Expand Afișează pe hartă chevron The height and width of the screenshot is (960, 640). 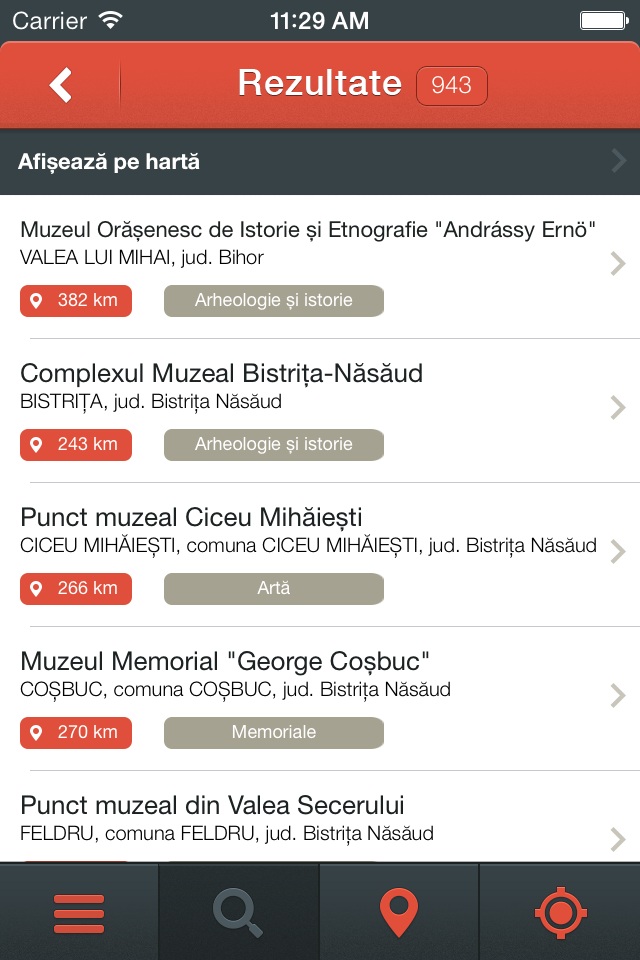[x=619, y=161]
